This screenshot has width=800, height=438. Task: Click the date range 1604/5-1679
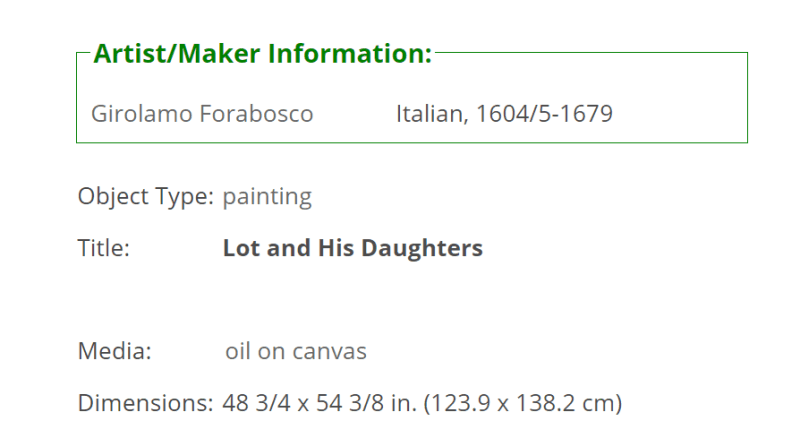click(544, 113)
